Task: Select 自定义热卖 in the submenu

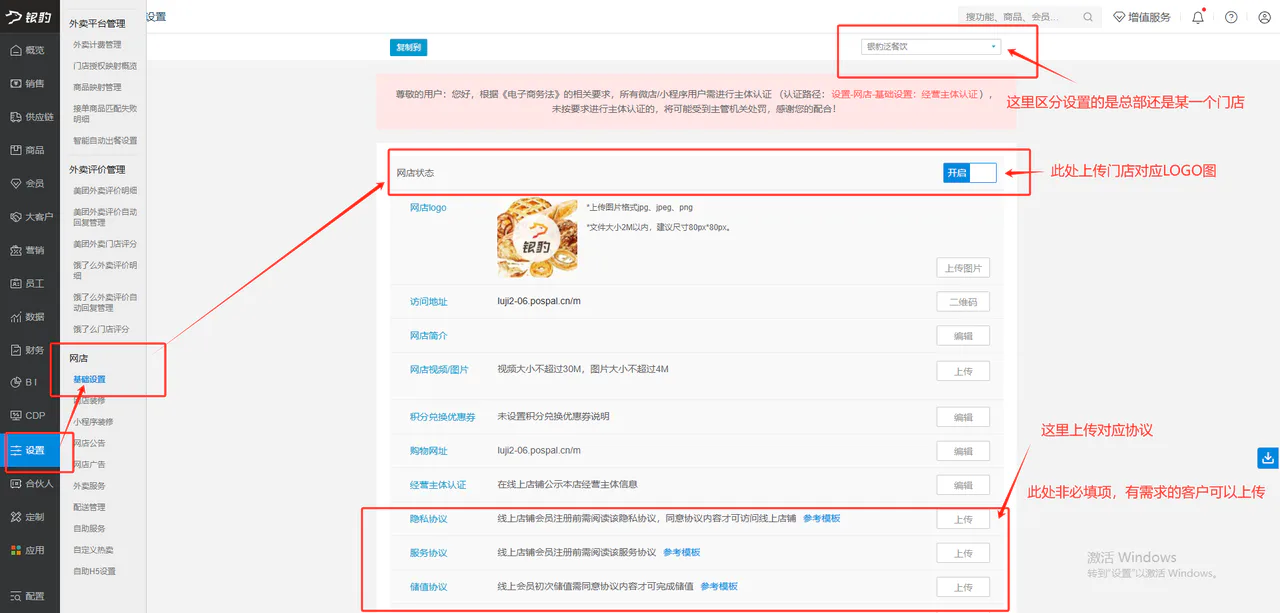Action: (93, 550)
